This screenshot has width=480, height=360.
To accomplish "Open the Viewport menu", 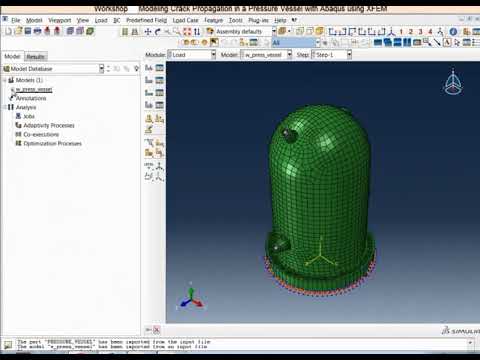I will tap(60, 20).
